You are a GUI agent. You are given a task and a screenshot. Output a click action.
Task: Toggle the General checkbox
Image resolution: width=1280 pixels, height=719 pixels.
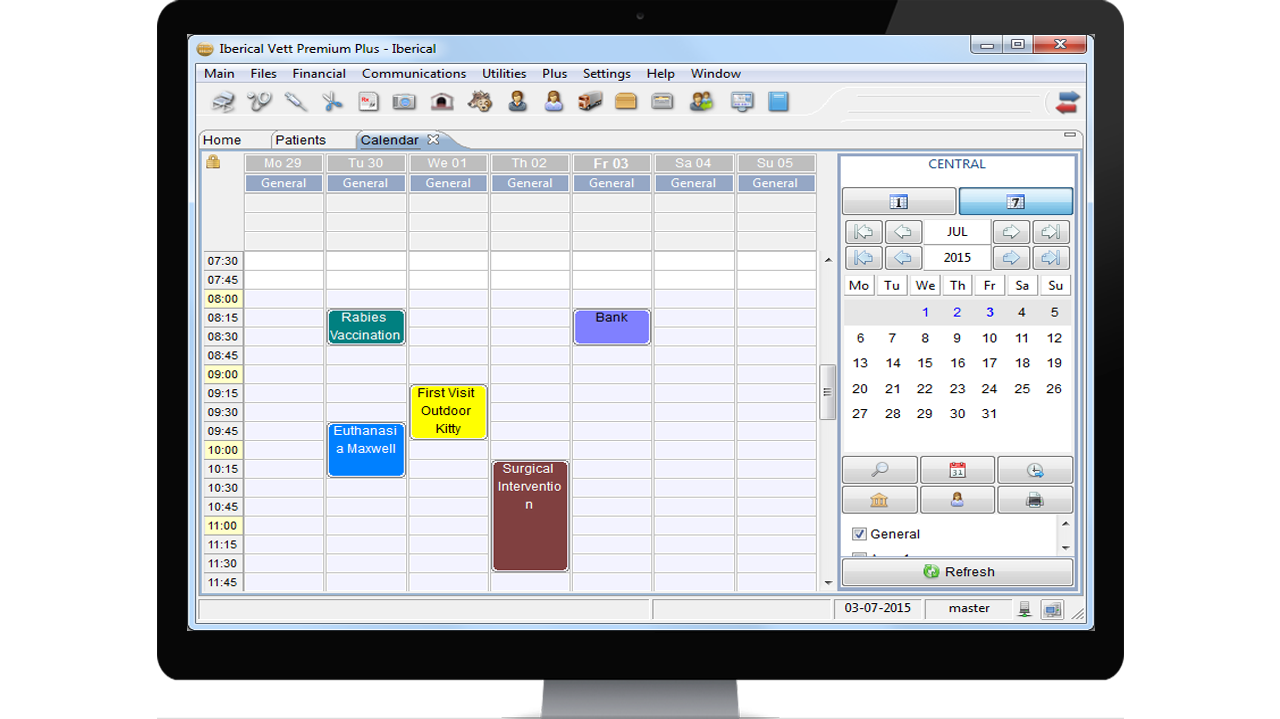click(859, 534)
